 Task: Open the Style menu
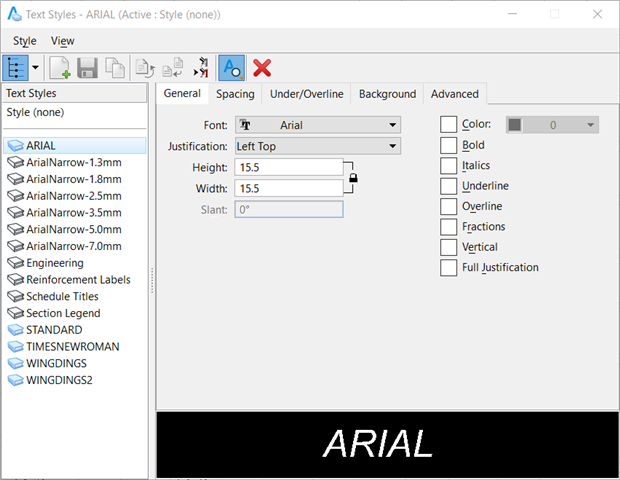click(x=25, y=41)
